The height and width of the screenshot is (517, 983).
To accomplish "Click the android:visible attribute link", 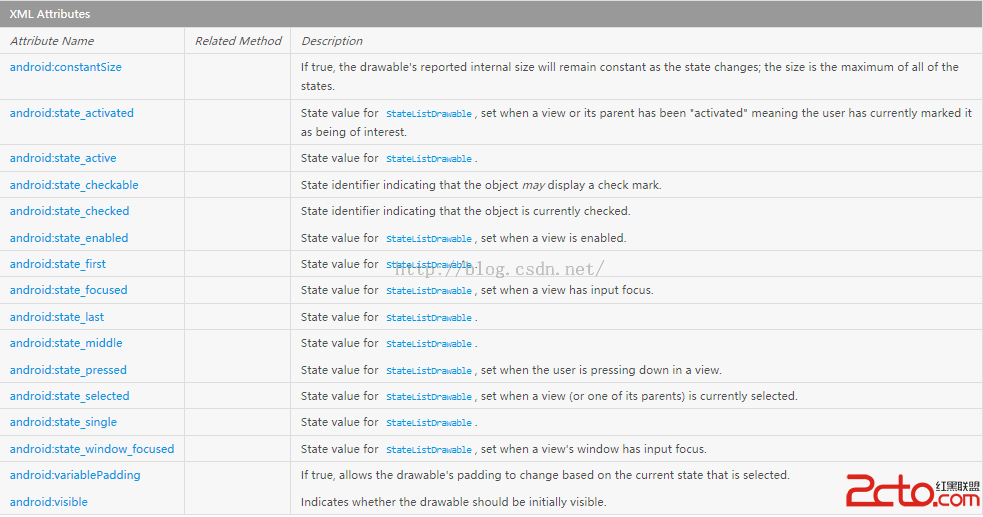I will [x=49, y=502].
